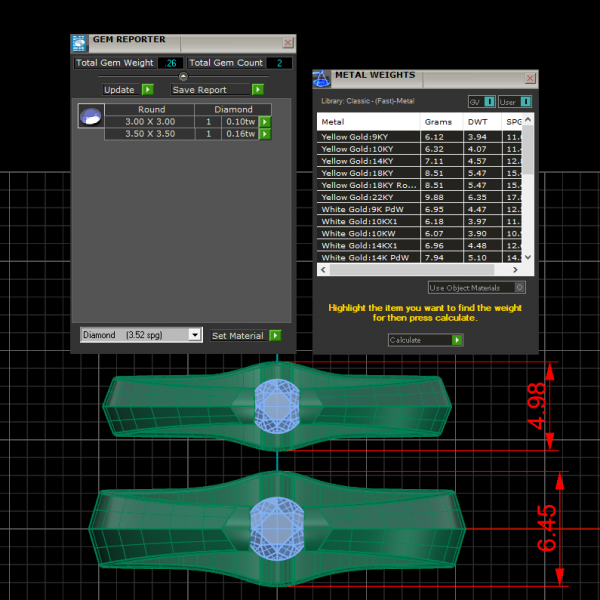Collapse the Gem Reporter header expander arrow

pos(183,76)
